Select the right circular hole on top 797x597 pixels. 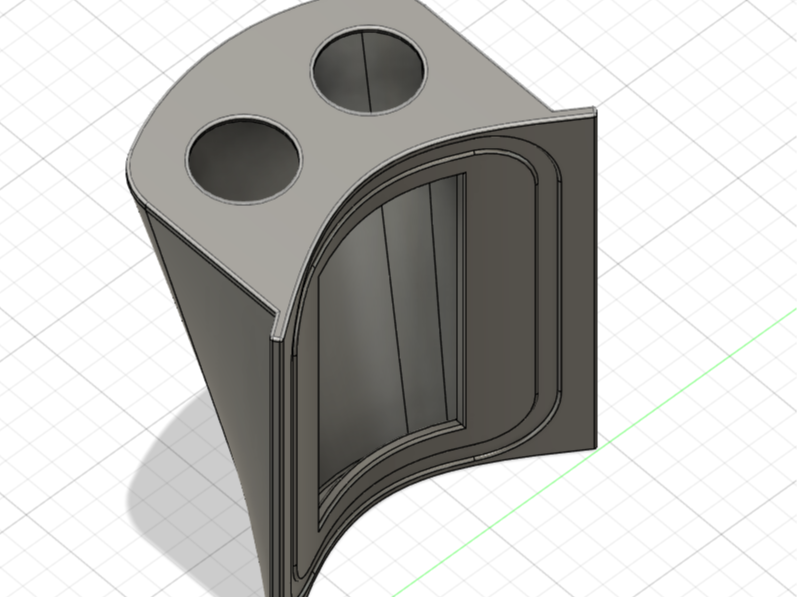[x=369, y=69]
